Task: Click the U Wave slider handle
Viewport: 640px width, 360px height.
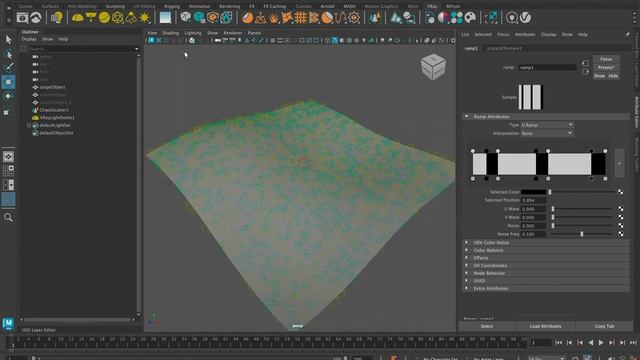Action: (553, 209)
